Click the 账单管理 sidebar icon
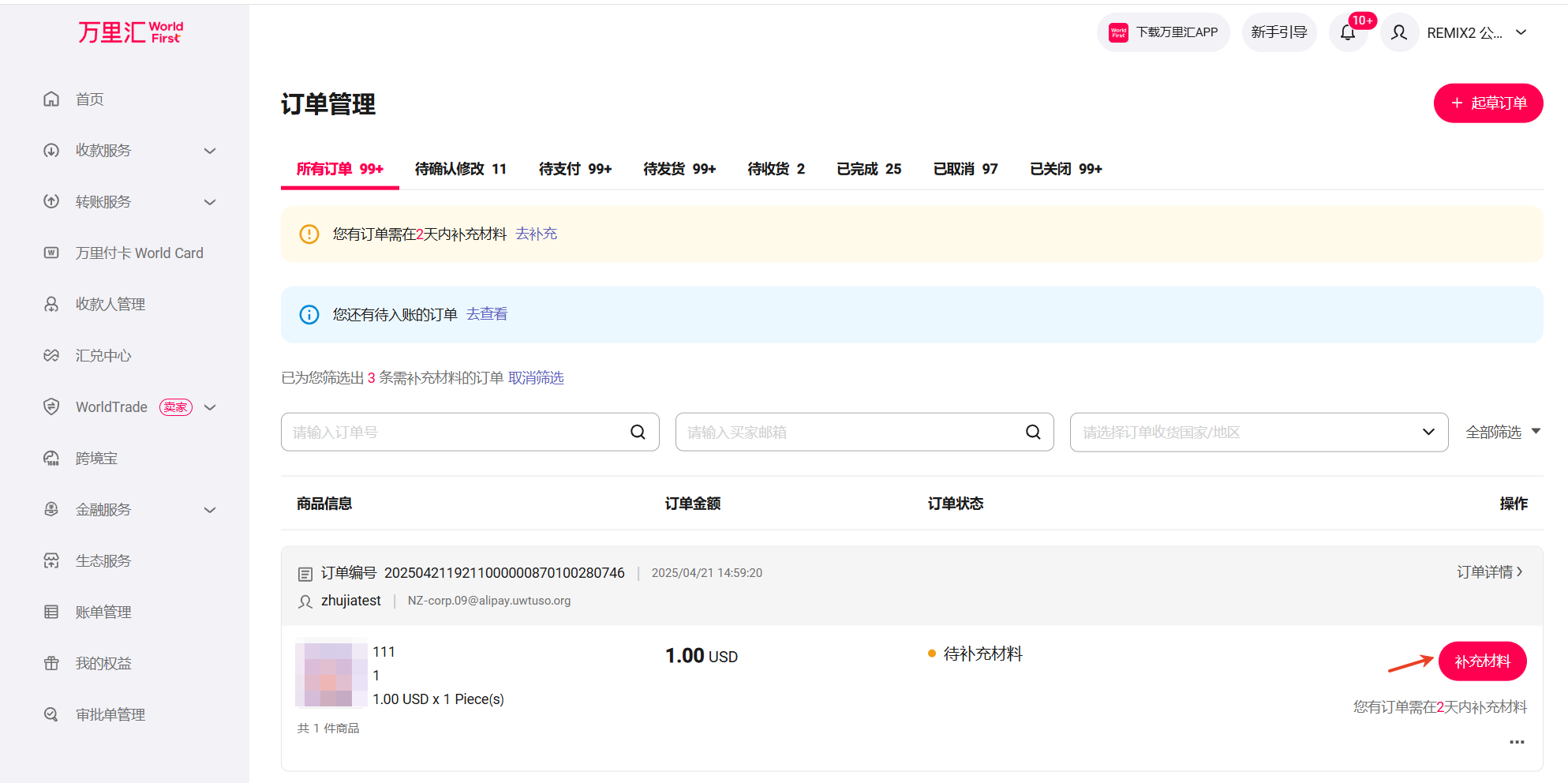Viewport: 1568px width, 783px height. point(51,611)
